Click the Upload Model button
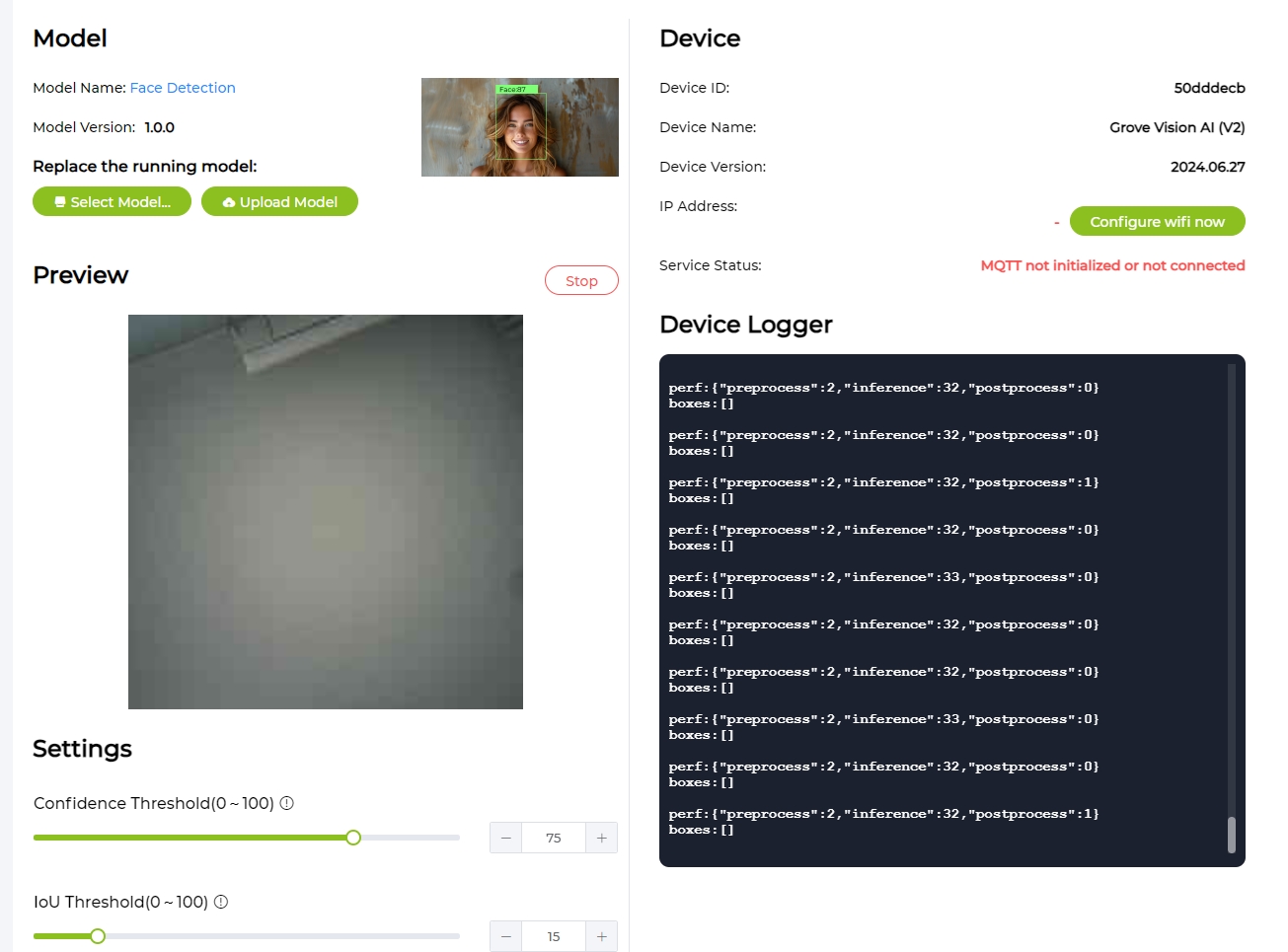This screenshot has height=952, width=1288. (279, 202)
